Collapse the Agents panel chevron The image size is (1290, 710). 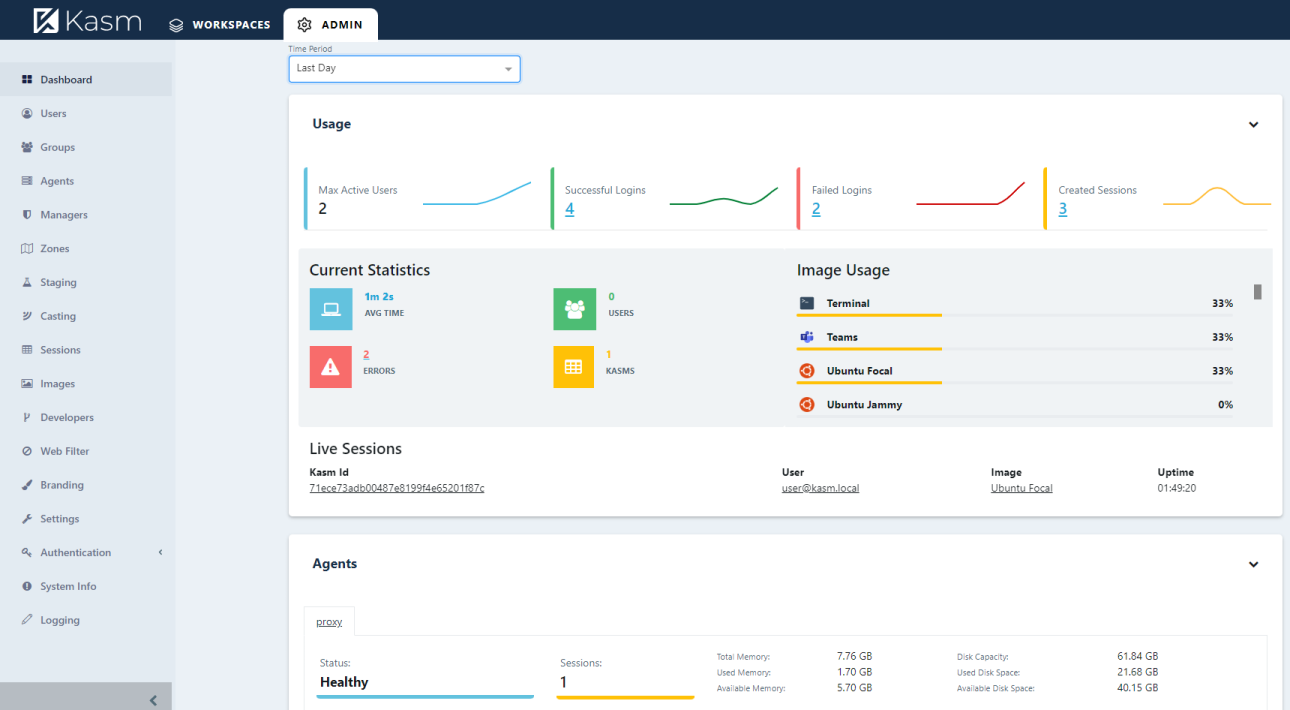point(1254,565)
